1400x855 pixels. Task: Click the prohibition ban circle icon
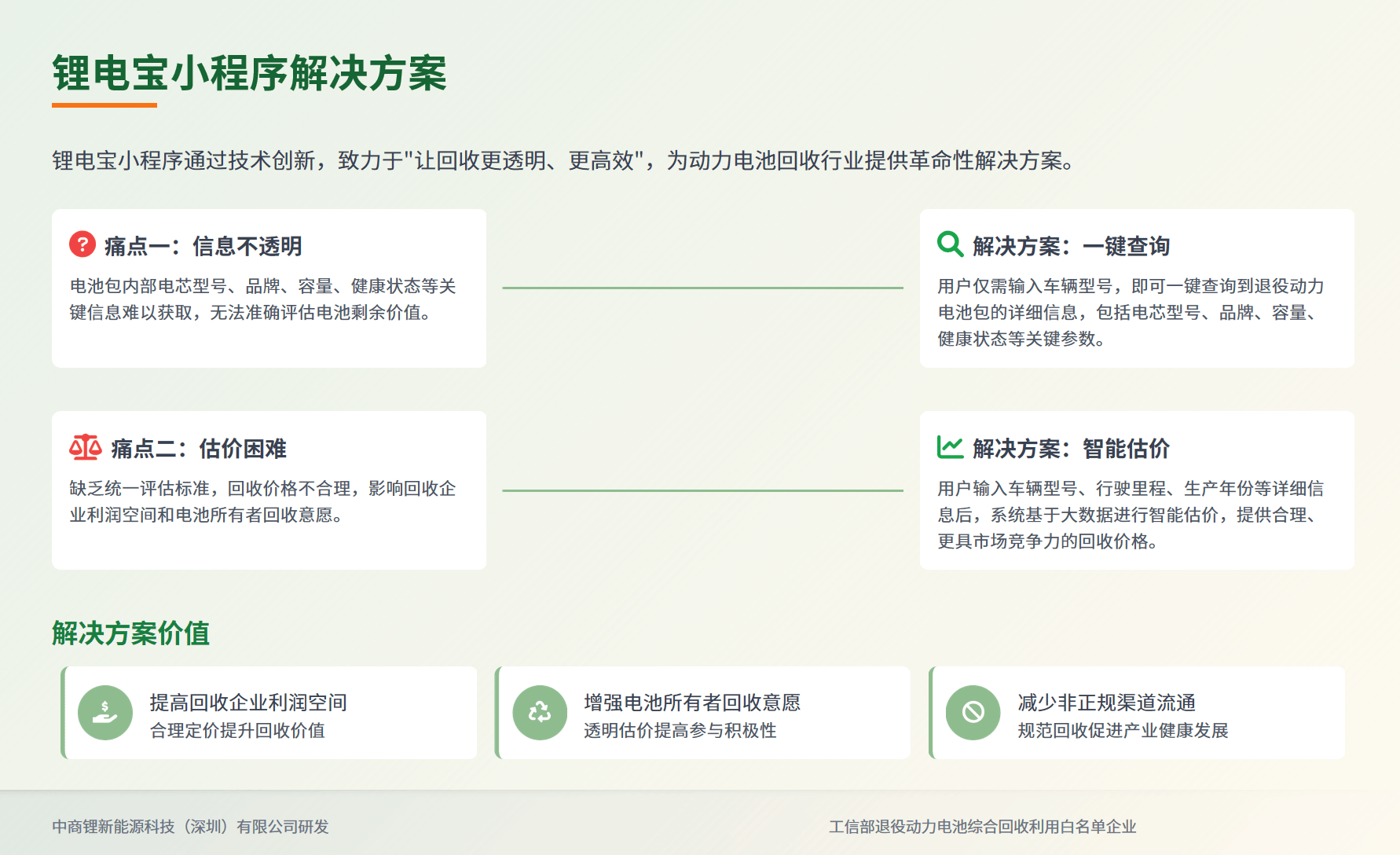point(973,713)
